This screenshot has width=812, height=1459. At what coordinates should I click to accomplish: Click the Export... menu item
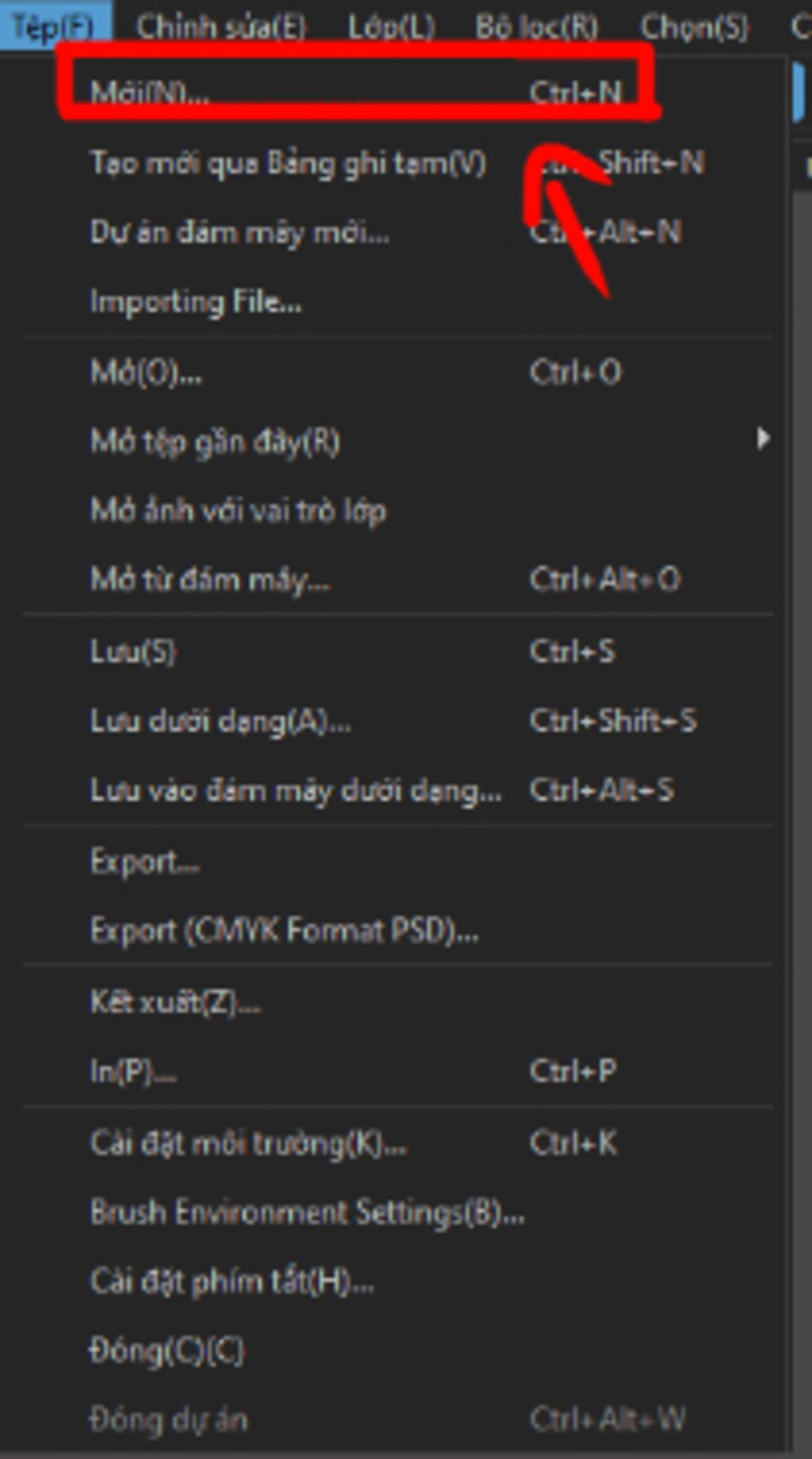tap(145, 861)
